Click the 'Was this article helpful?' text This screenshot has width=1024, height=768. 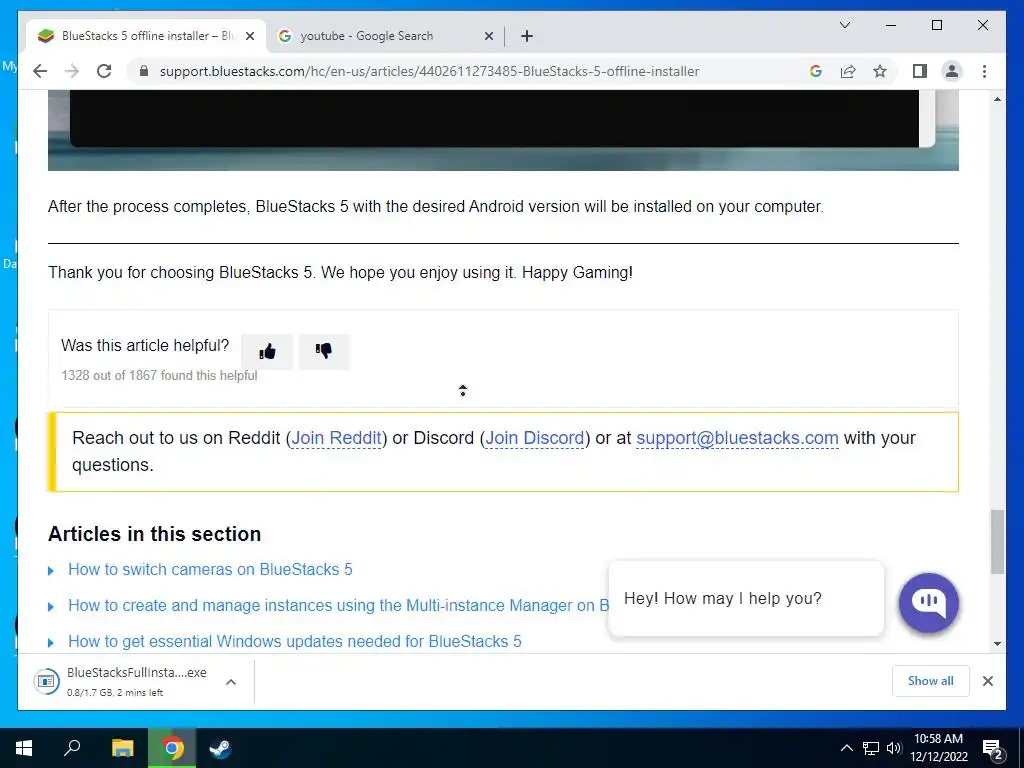point(145,345)
